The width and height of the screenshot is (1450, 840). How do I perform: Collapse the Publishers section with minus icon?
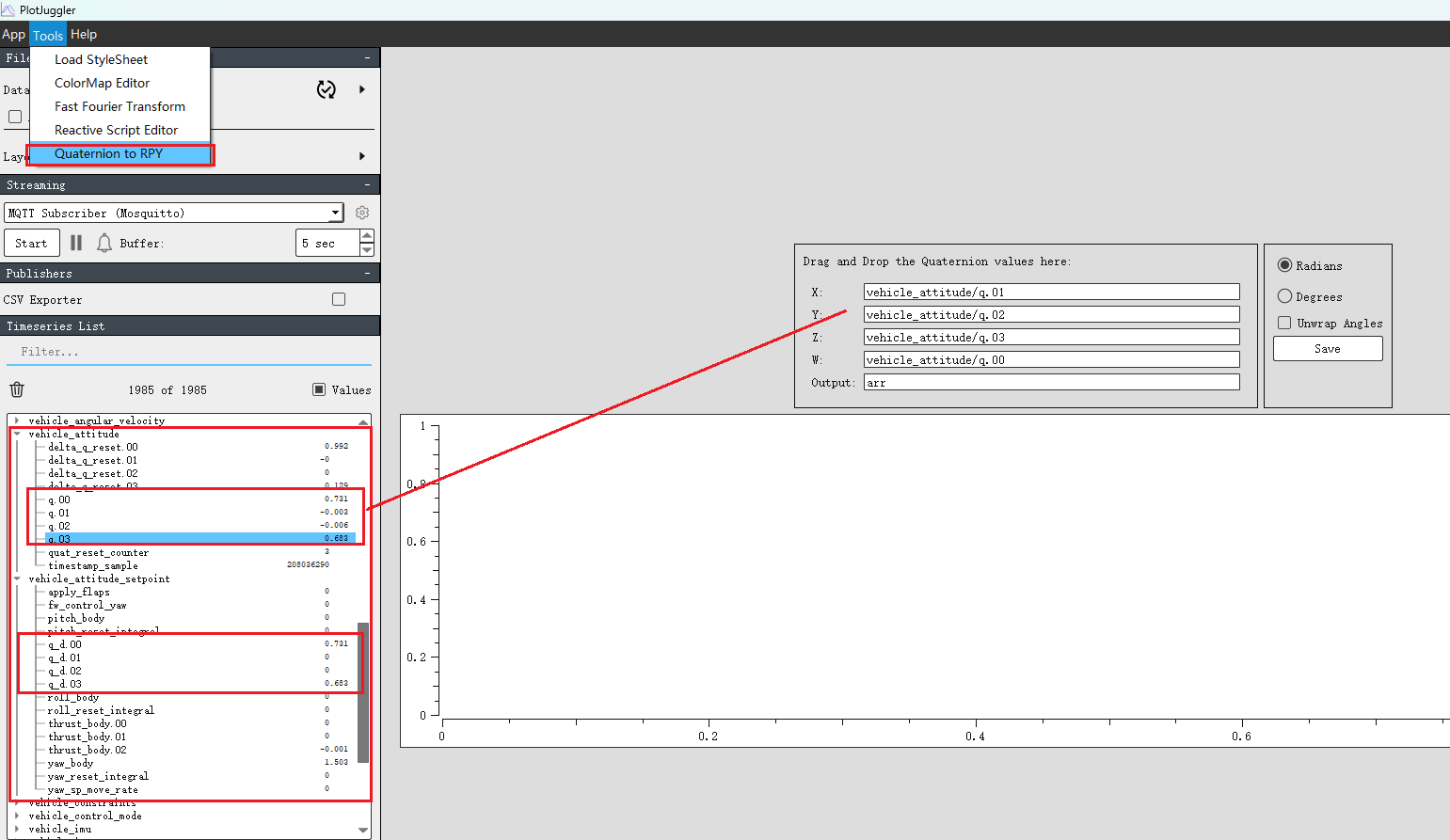click(367, 274)
